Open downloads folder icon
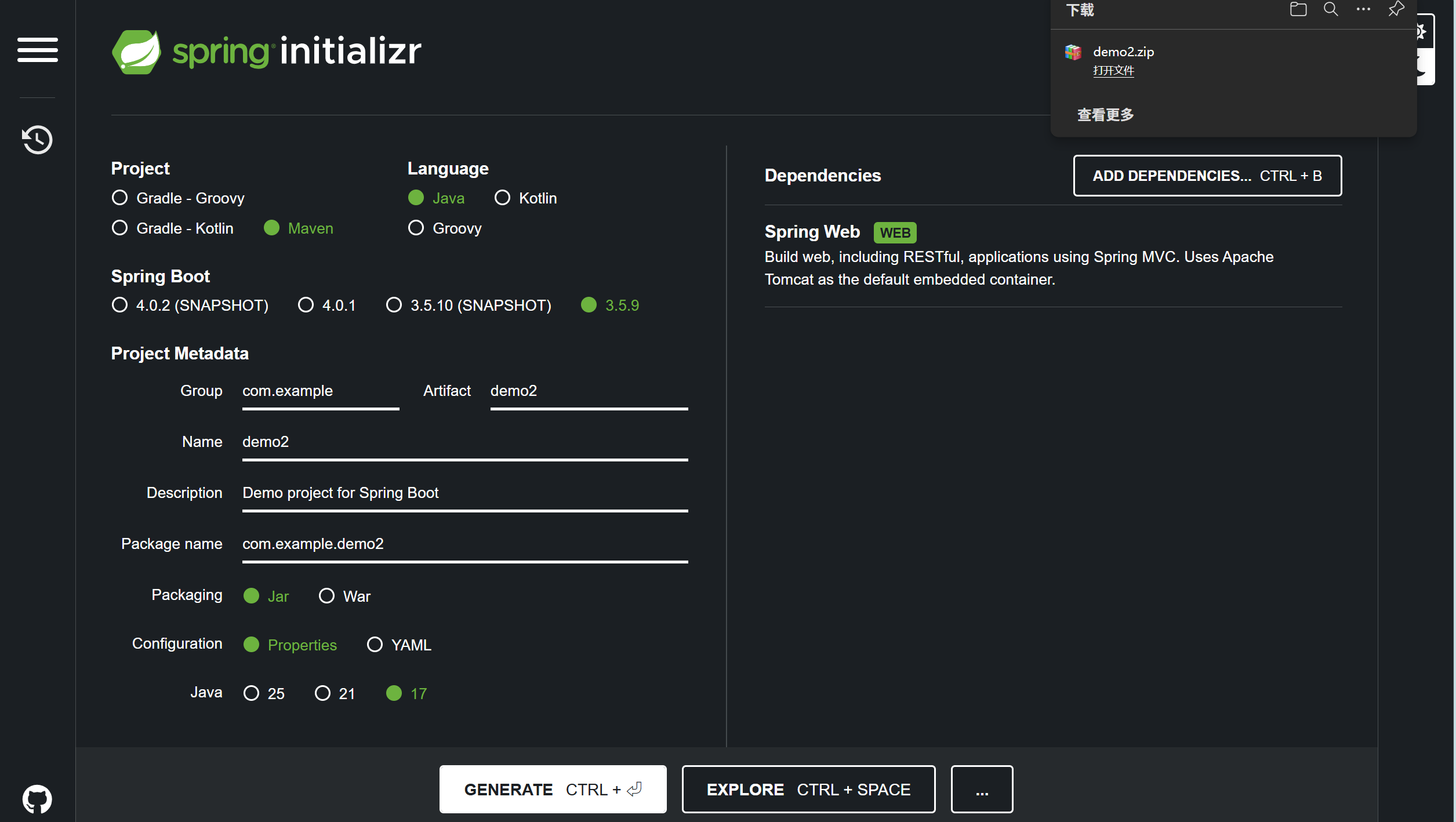This screenshot has width=1456, height=822. (x=1298, y=9)
